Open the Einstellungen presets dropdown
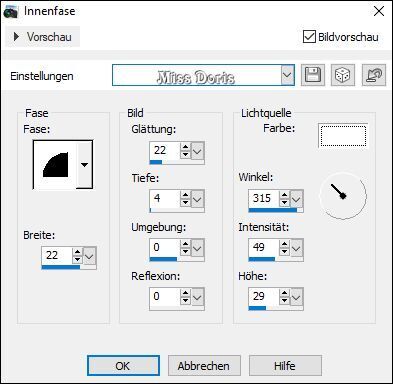This screenshot has width=393, height=384. click(x=287, y=75)
